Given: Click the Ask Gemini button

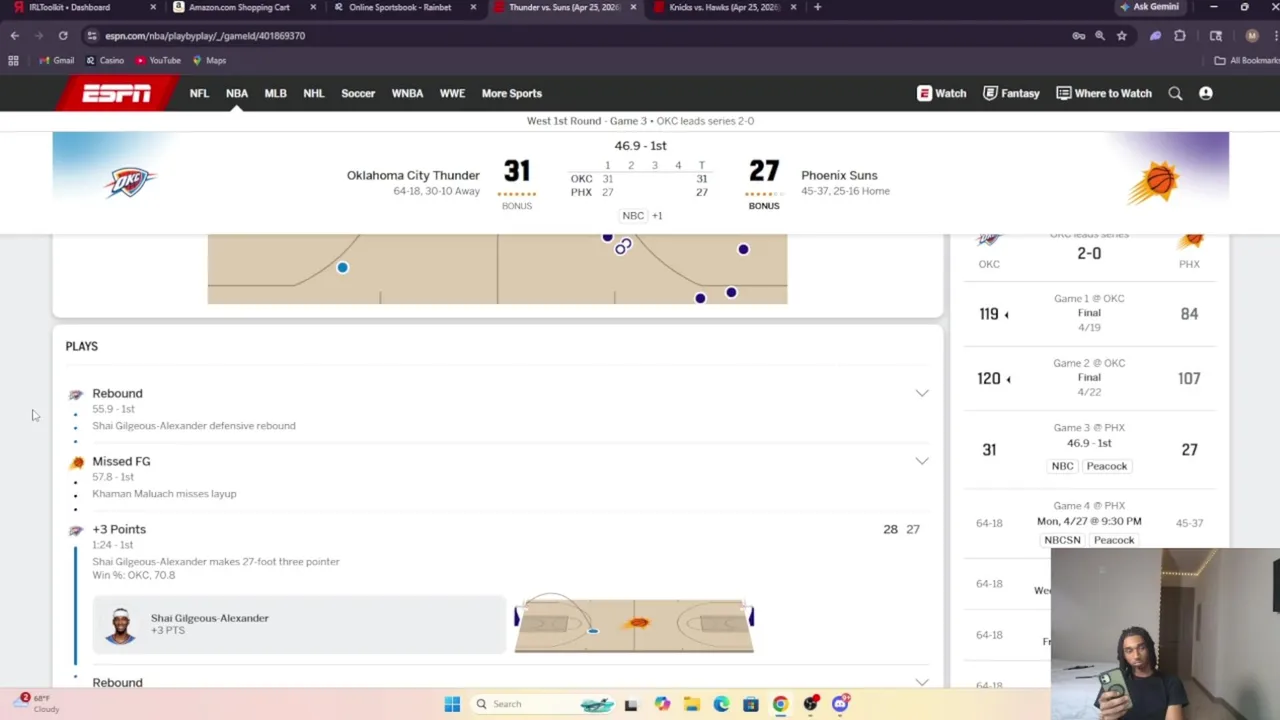Looking at the screenshot, I should (1150, 7).
